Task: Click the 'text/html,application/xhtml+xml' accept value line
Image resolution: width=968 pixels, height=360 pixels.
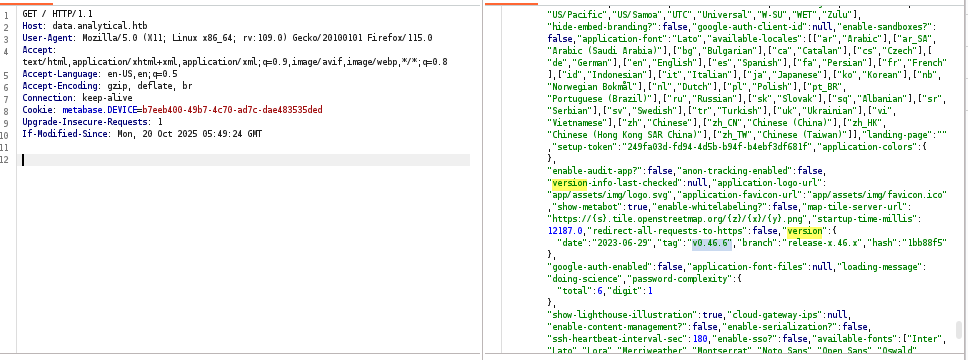Action: 235,62
